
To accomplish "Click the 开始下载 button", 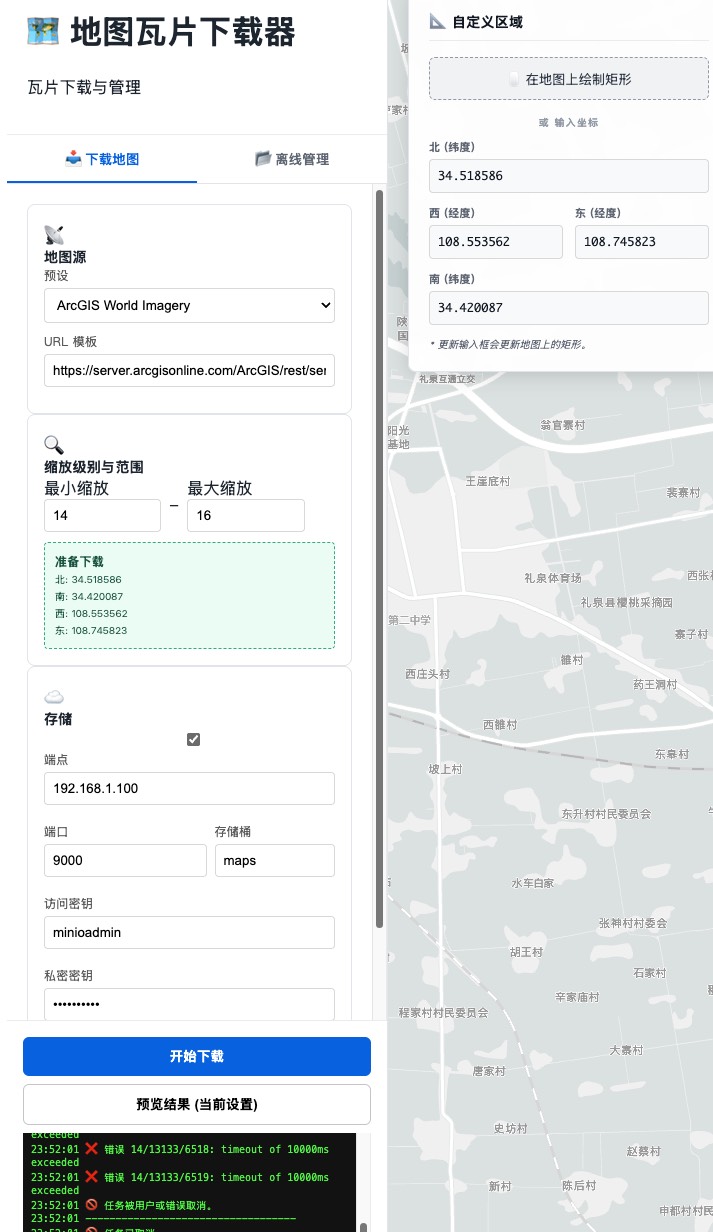I will point(197,1056).
